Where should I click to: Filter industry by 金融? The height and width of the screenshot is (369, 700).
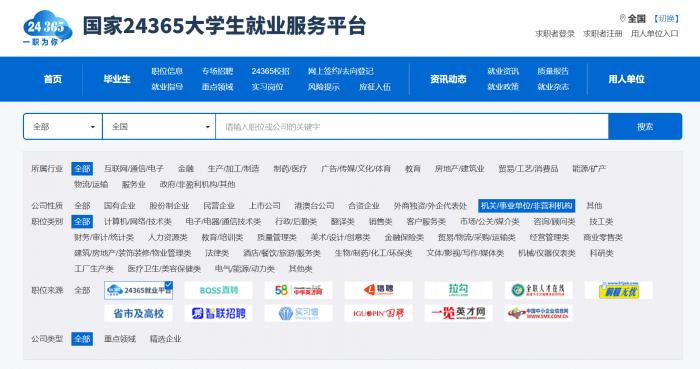(x=186, y=169)
